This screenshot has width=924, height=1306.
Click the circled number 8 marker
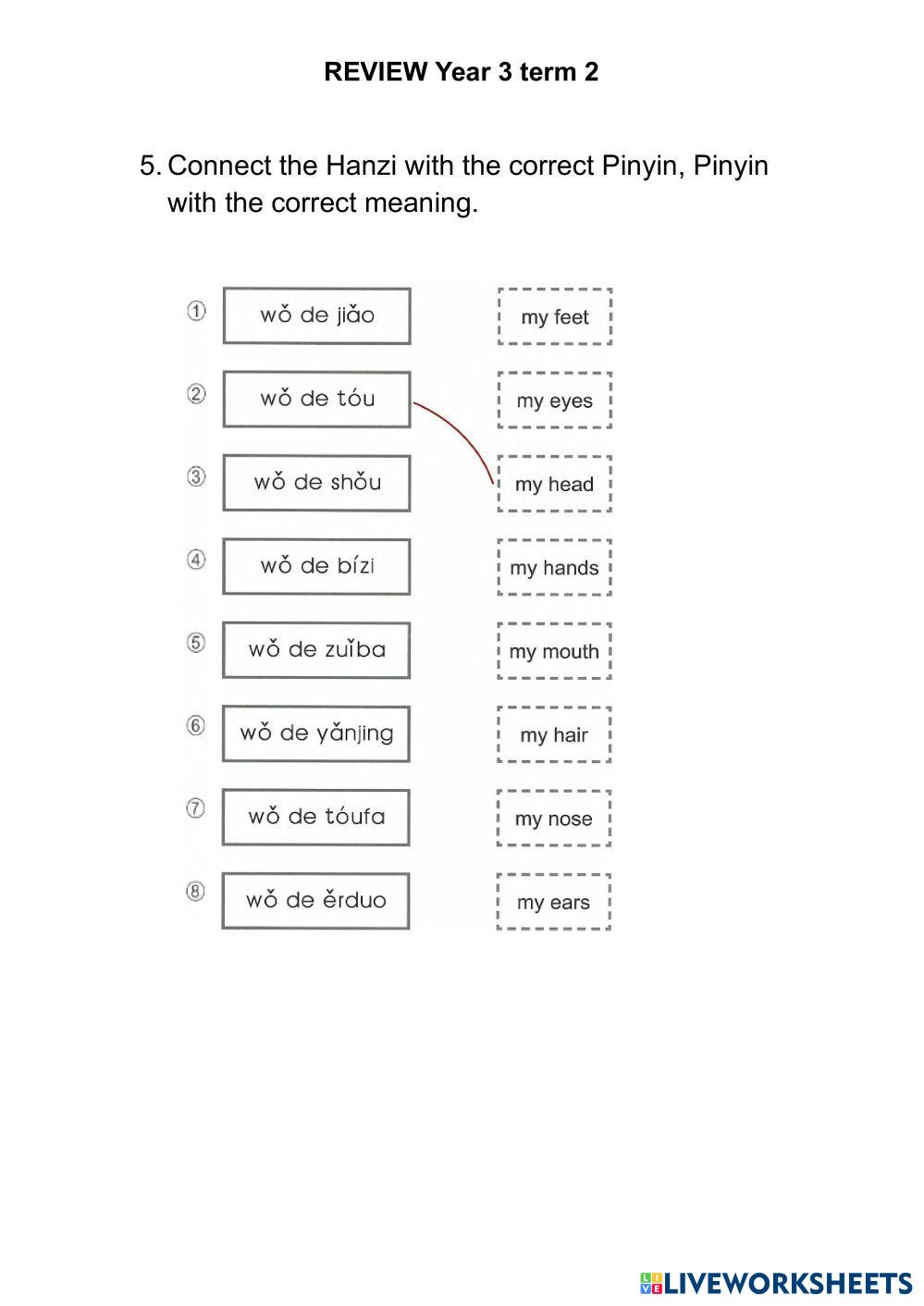[x=195, y=892]
